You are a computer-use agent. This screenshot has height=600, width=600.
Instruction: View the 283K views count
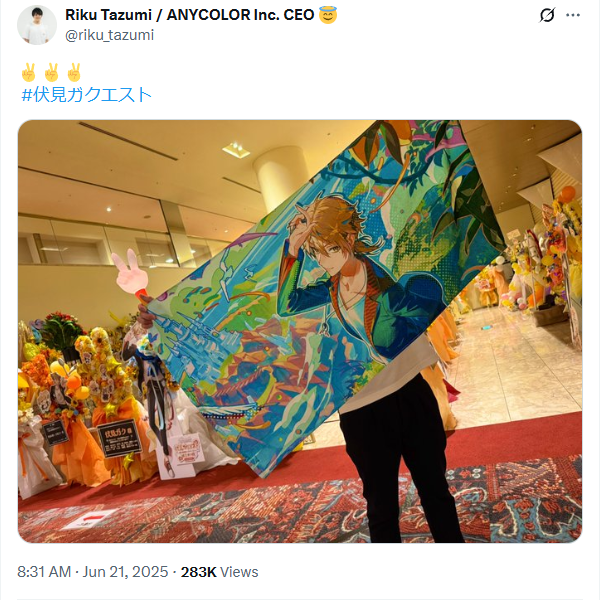tap(199, 572)
